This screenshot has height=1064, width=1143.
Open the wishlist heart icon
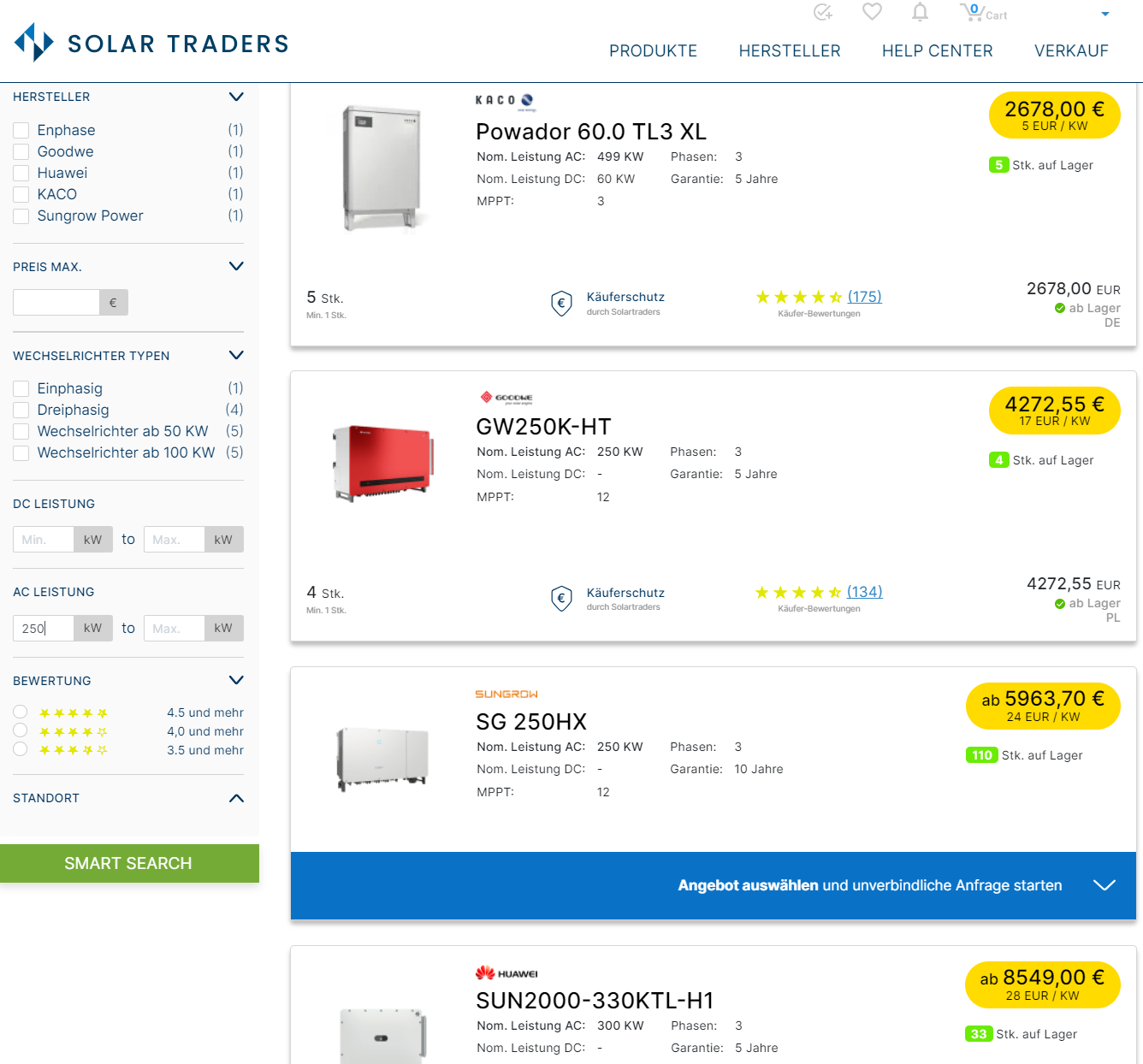pyautogui.click(x=872, y=12)
